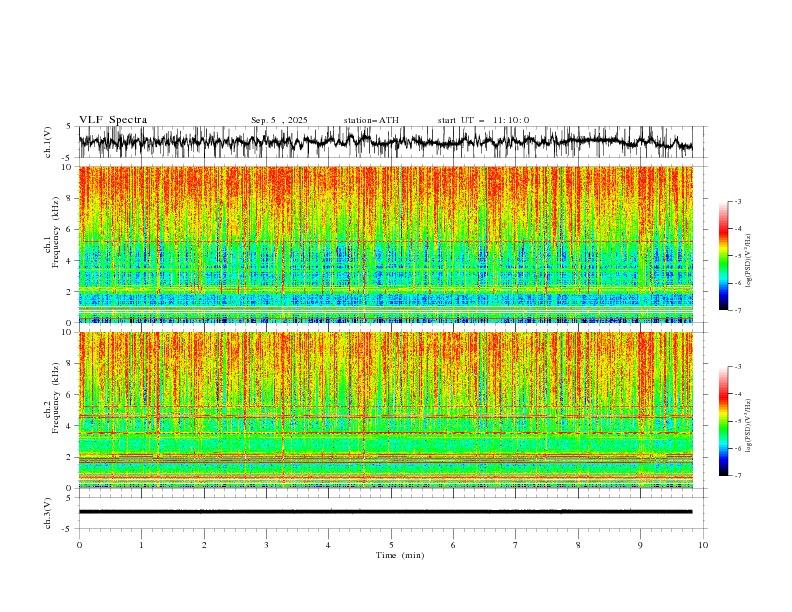The height and width of the screenshot is (612, 792).
Task: Click the "Time (min)" axis title
Action: point(400,555)
